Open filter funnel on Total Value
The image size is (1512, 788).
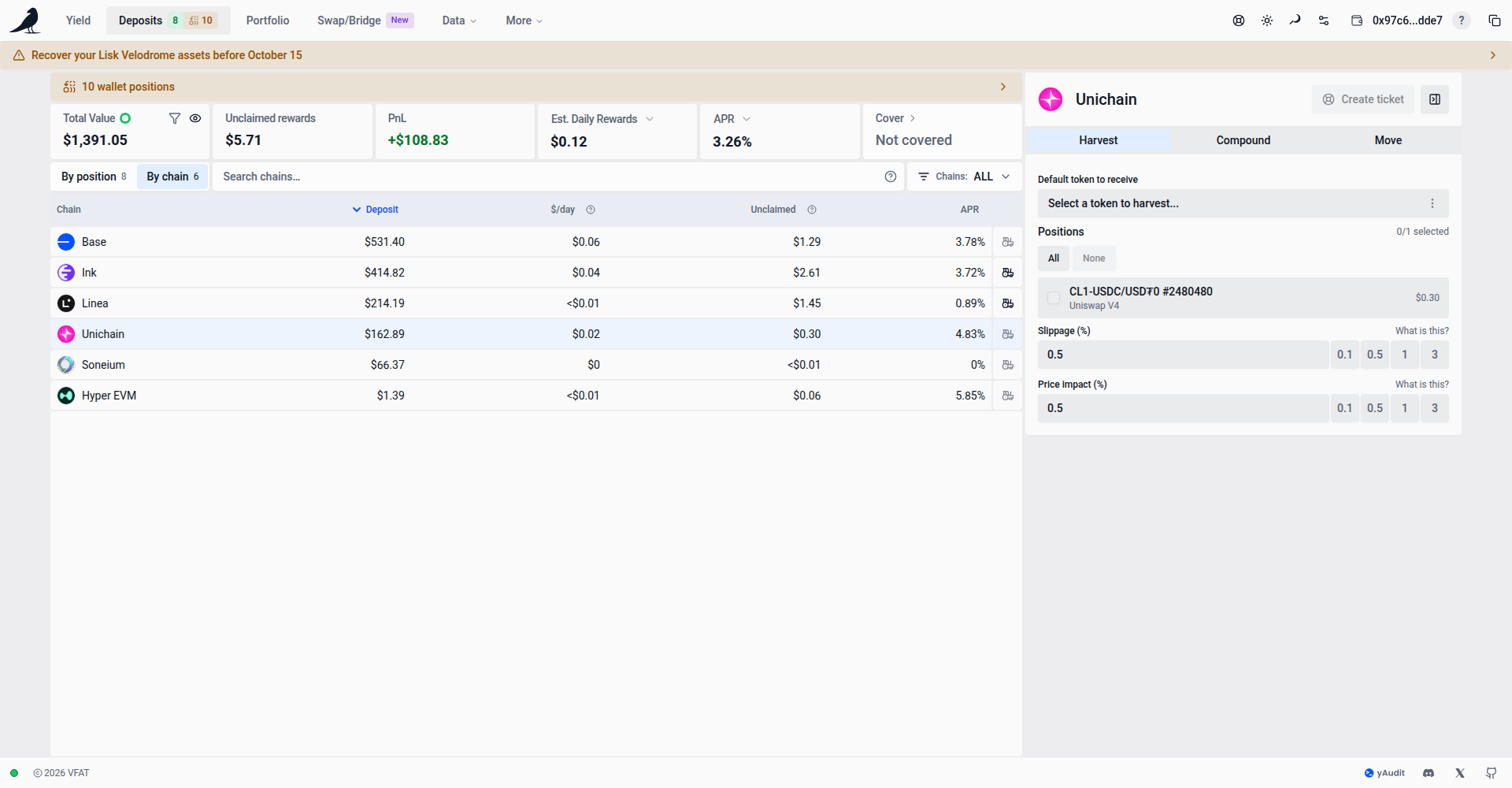tap(175, 118)
